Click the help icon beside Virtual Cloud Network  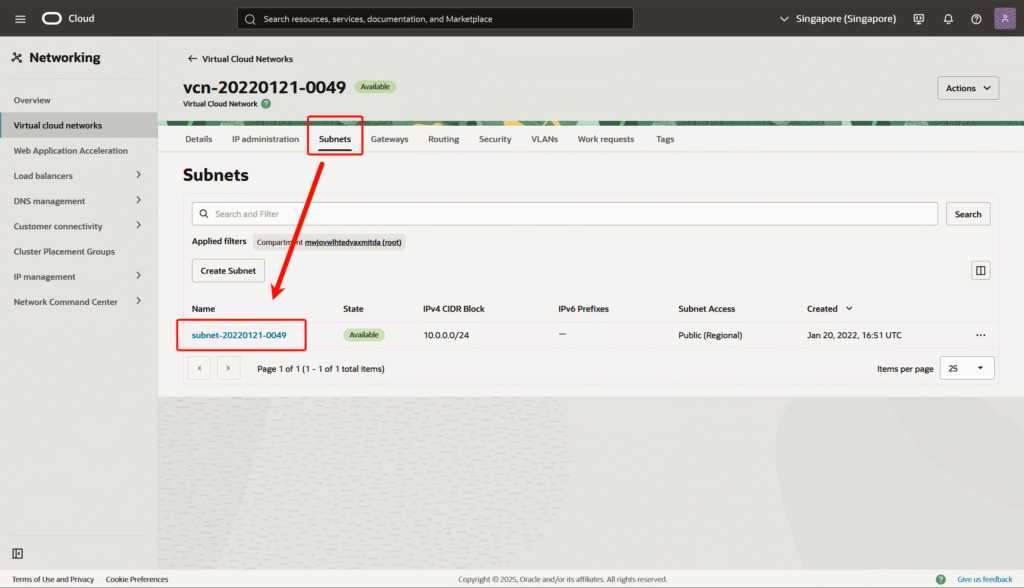pos(266,103)
